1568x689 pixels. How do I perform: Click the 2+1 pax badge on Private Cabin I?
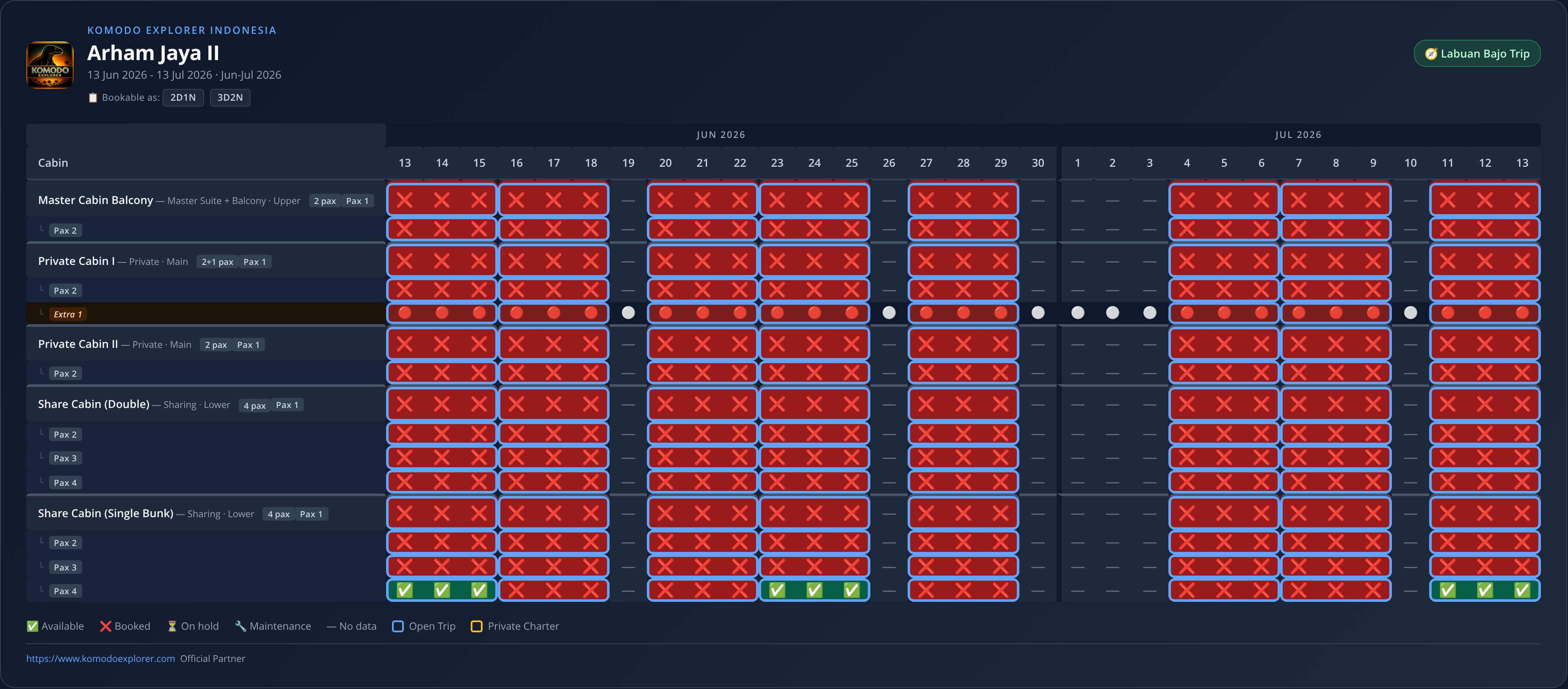tap(217, 262)
